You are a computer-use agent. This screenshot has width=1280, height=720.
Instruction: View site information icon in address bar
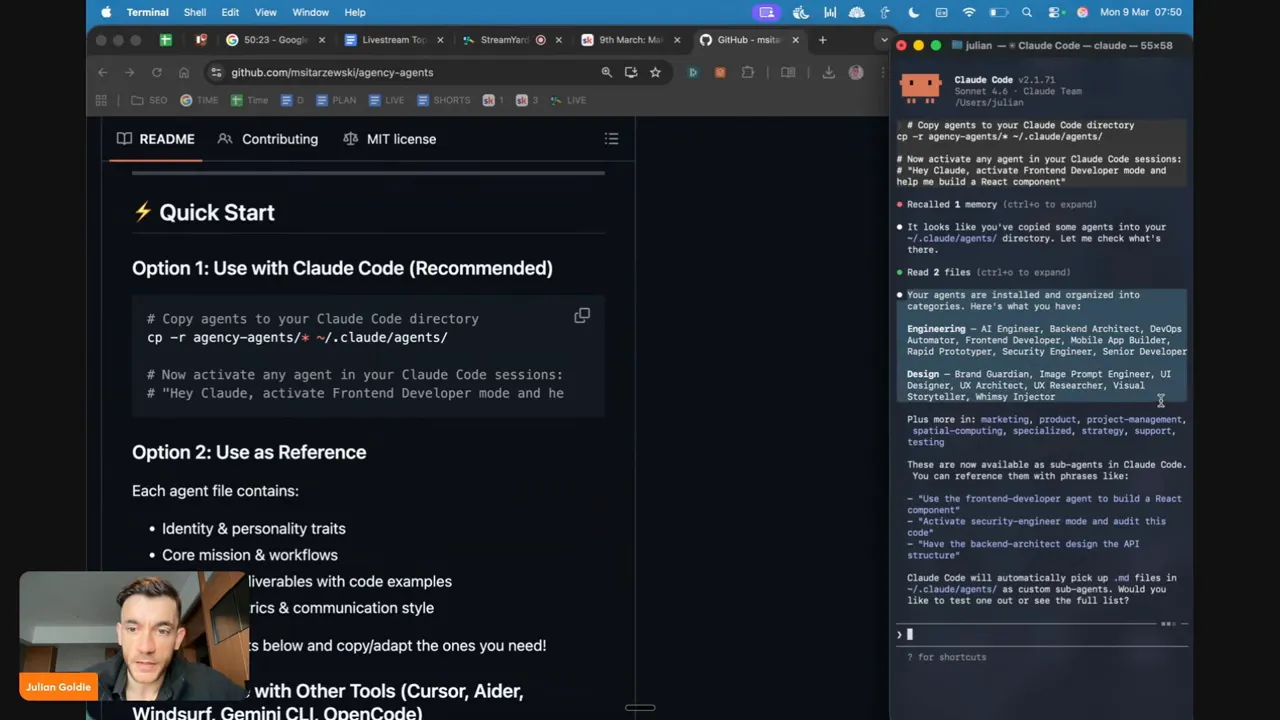coord(216,72)
